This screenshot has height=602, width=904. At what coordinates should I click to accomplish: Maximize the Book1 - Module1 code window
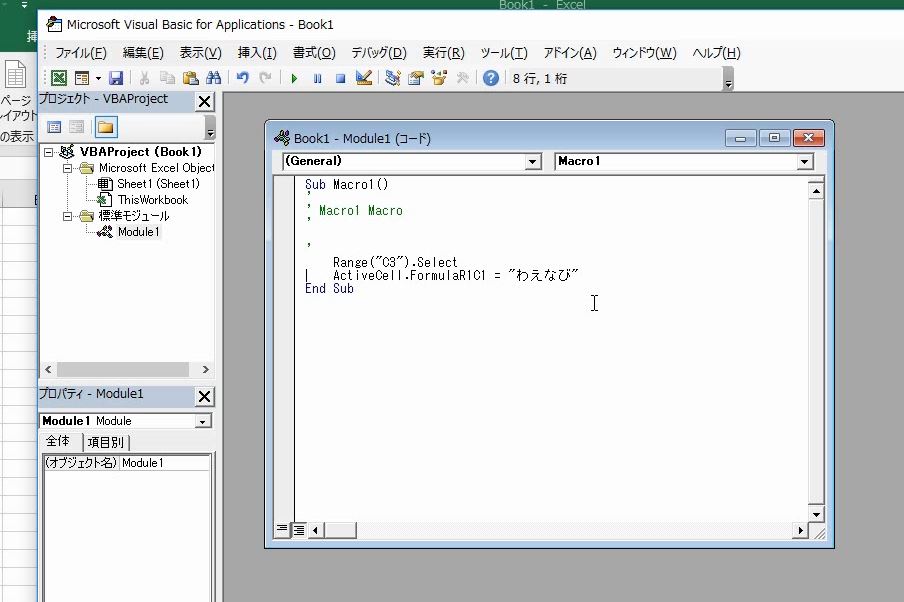pos(774,138)
